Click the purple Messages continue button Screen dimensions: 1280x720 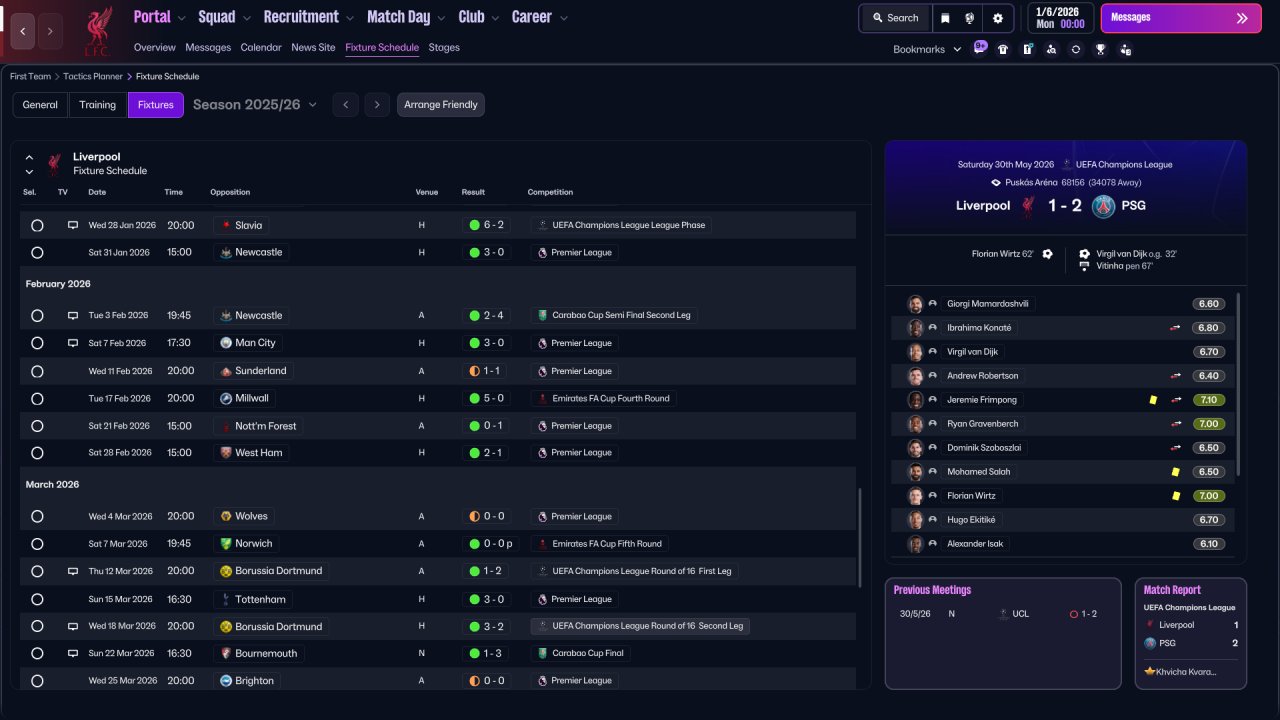(x=1181, y=18)
